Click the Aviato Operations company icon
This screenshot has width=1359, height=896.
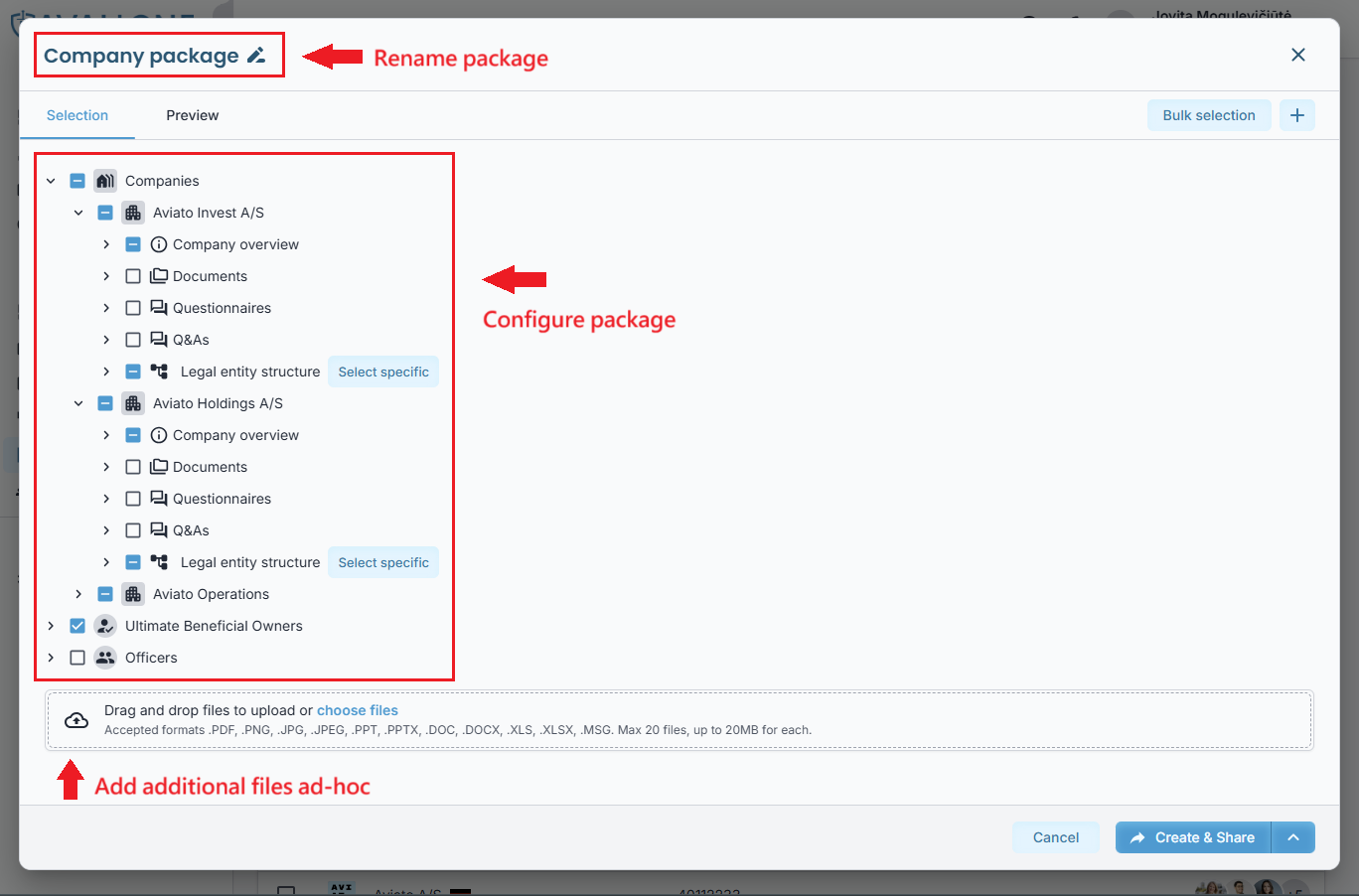[x=133, y=594]
